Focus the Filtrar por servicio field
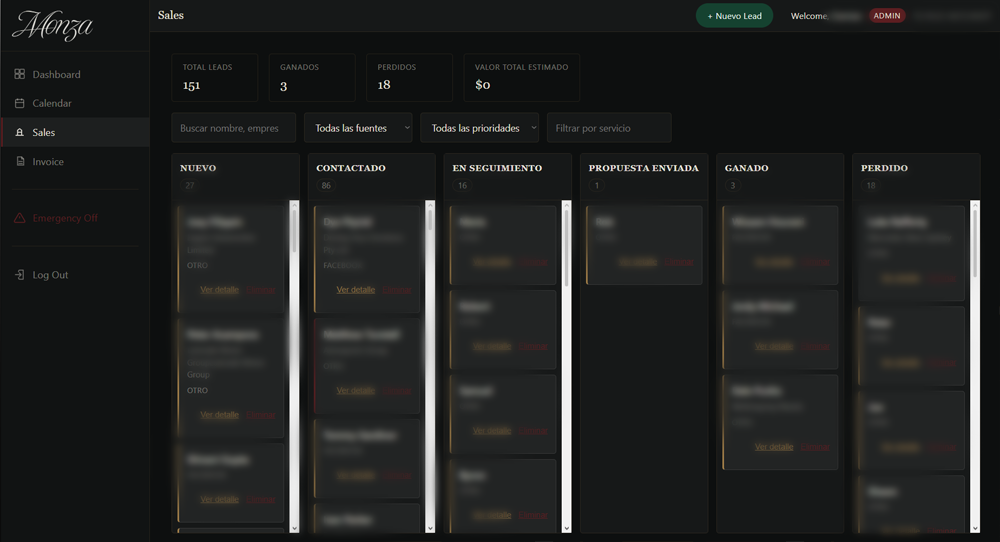 [609, 128]
